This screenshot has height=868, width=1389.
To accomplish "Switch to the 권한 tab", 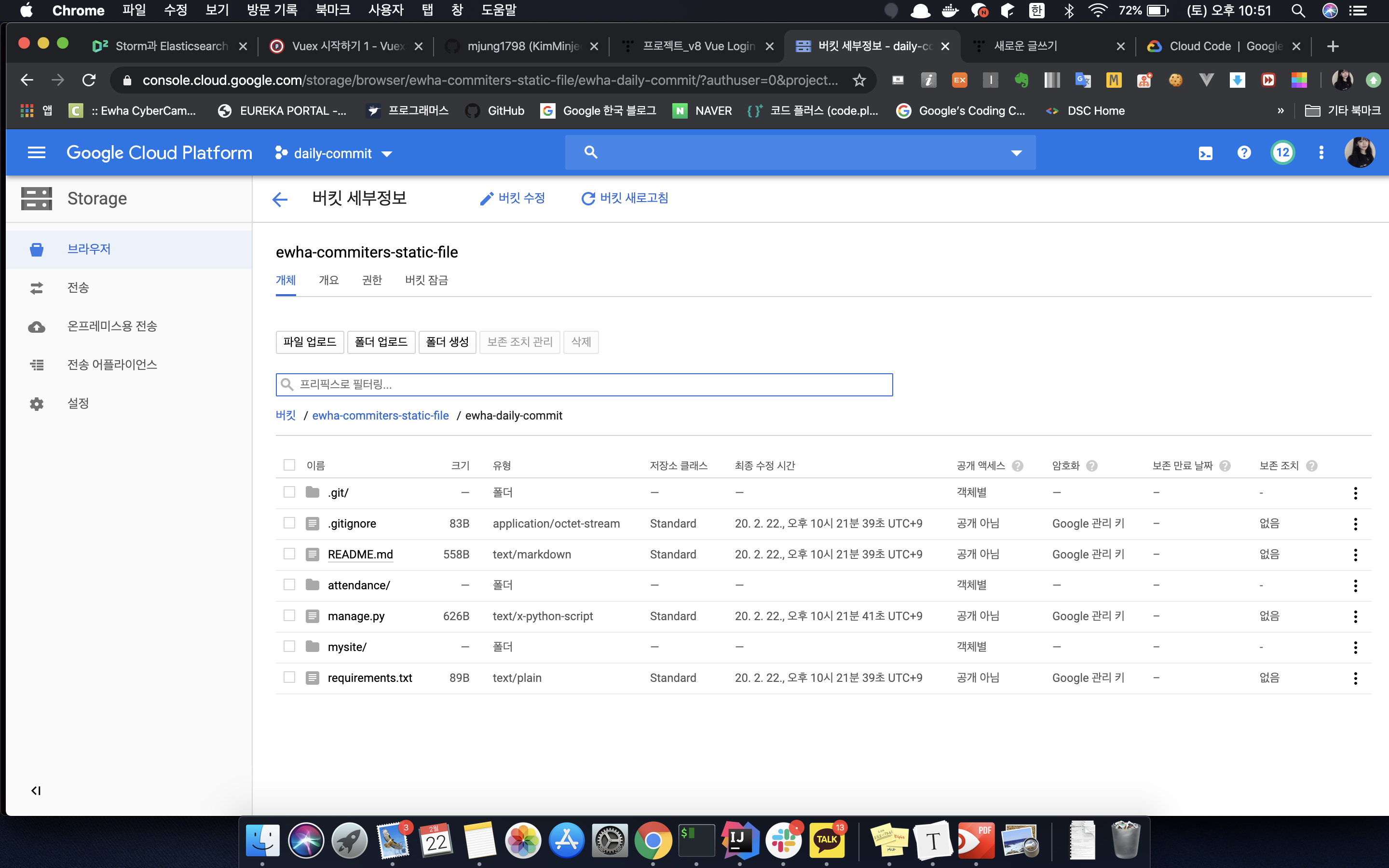I will 372,280.
